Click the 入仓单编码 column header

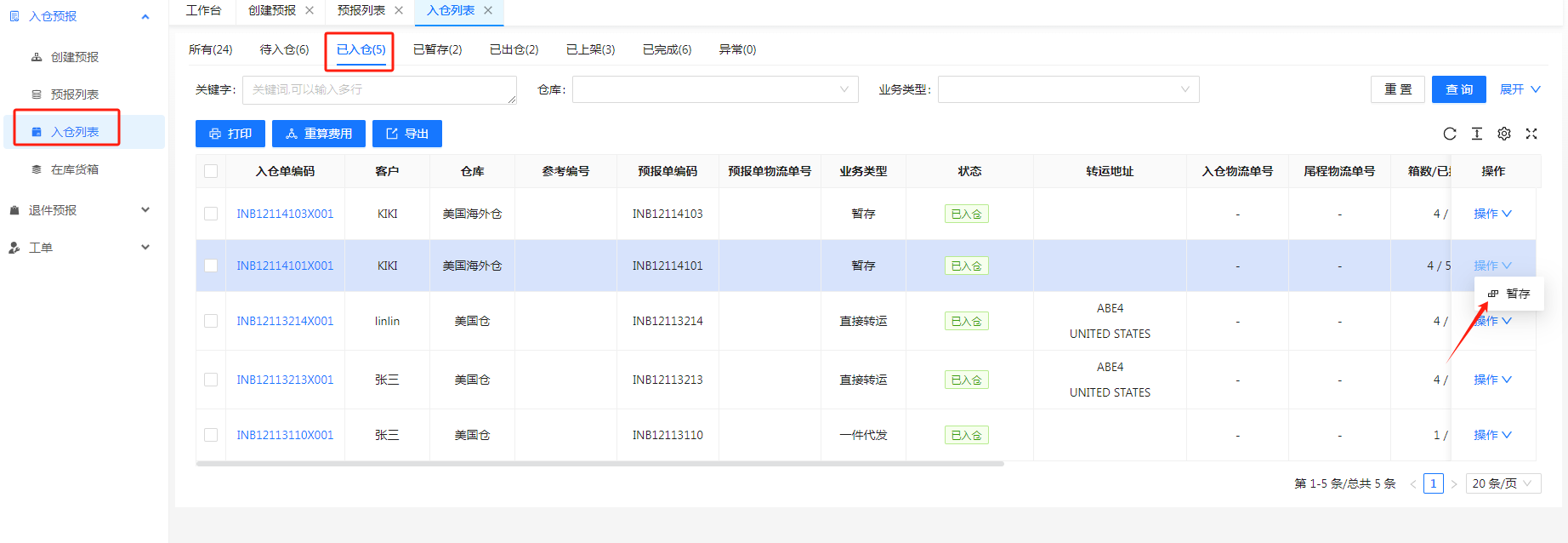point(285,171)
